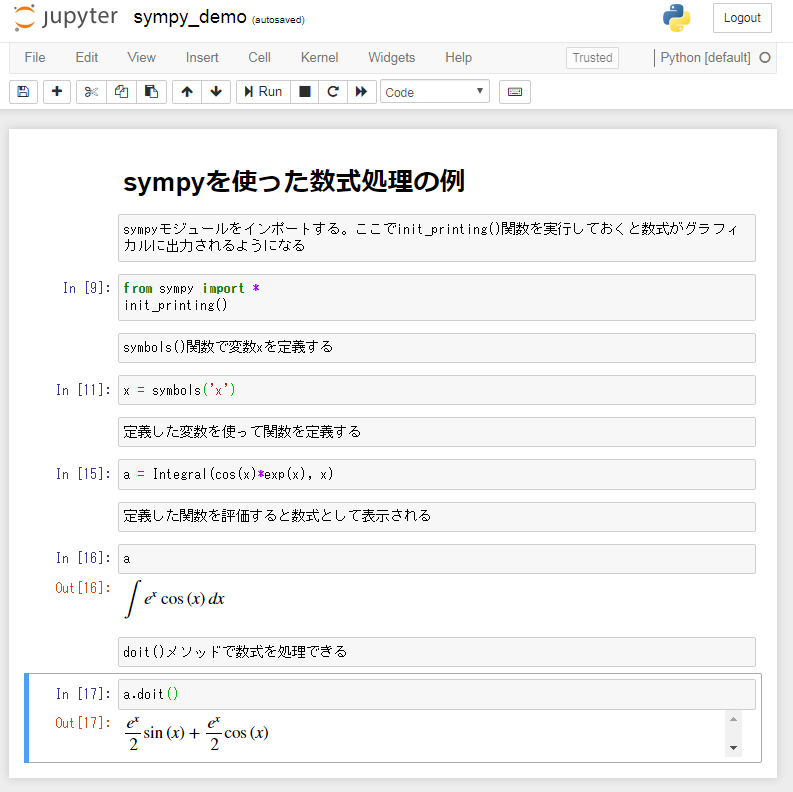Image resolution: width=793 pixels, height=792 pixels.
Task: Click the kernel idle indicator circle
Action: [765, 58]
